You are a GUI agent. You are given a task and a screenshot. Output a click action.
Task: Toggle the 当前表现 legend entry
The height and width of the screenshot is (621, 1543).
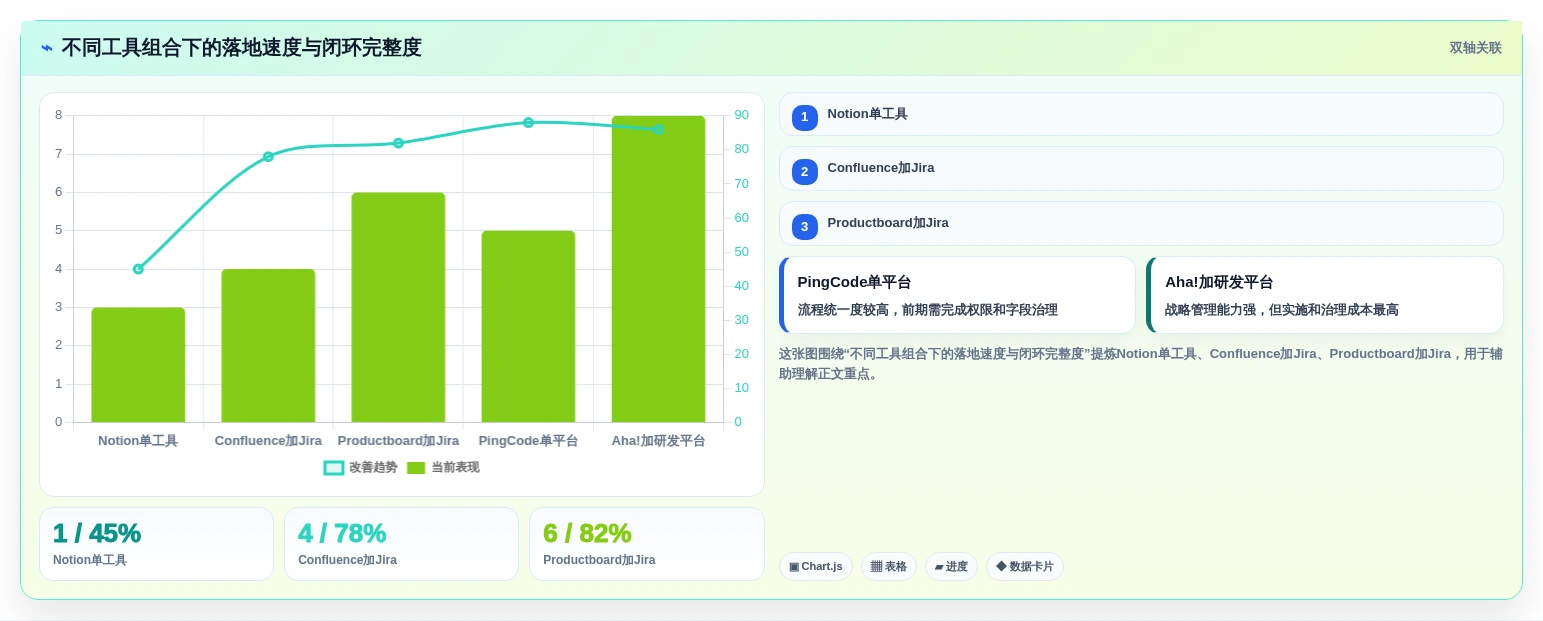point(443,468)
